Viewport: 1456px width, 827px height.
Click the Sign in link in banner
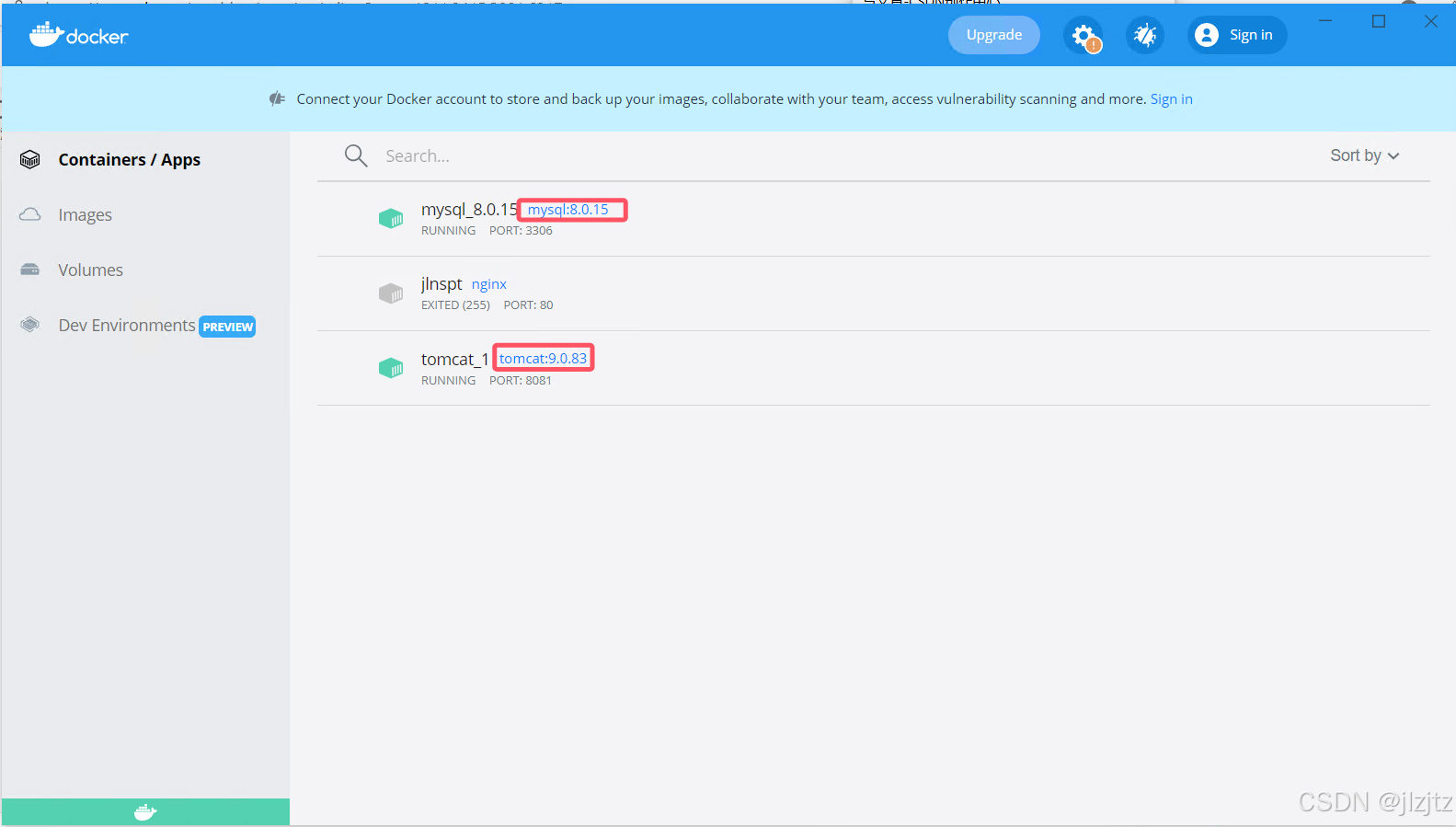1172,99
